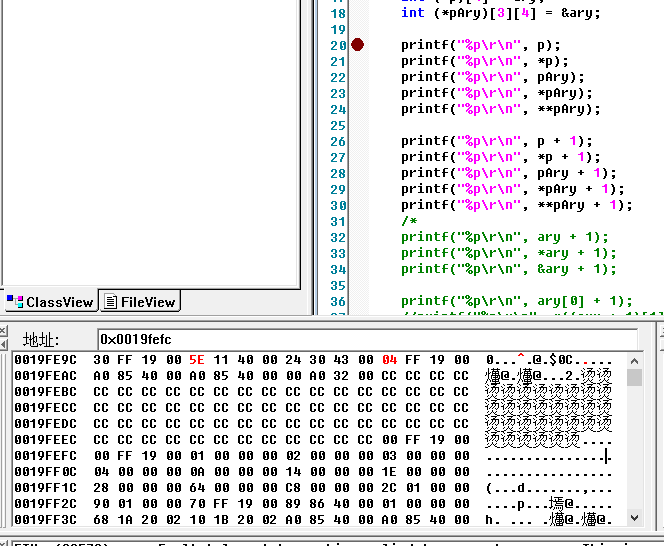The width and height of the screenshot is (664, 546).
Task: Click the memory window scroll up arrow
Action: coord(634,359)
